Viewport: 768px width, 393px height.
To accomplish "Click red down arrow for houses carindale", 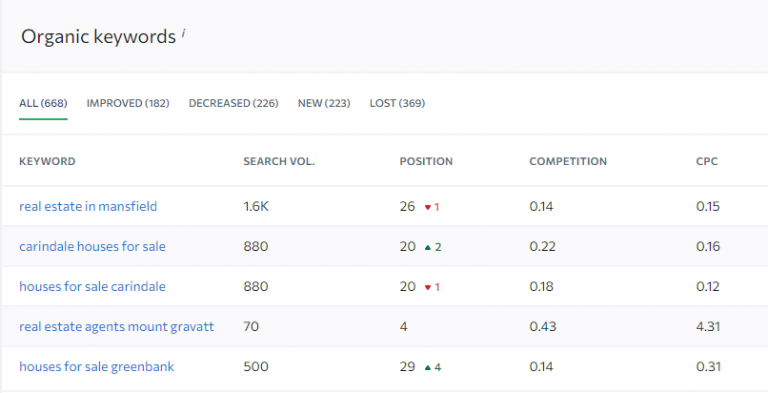I will pyautogui.click(x=428, y=288).
